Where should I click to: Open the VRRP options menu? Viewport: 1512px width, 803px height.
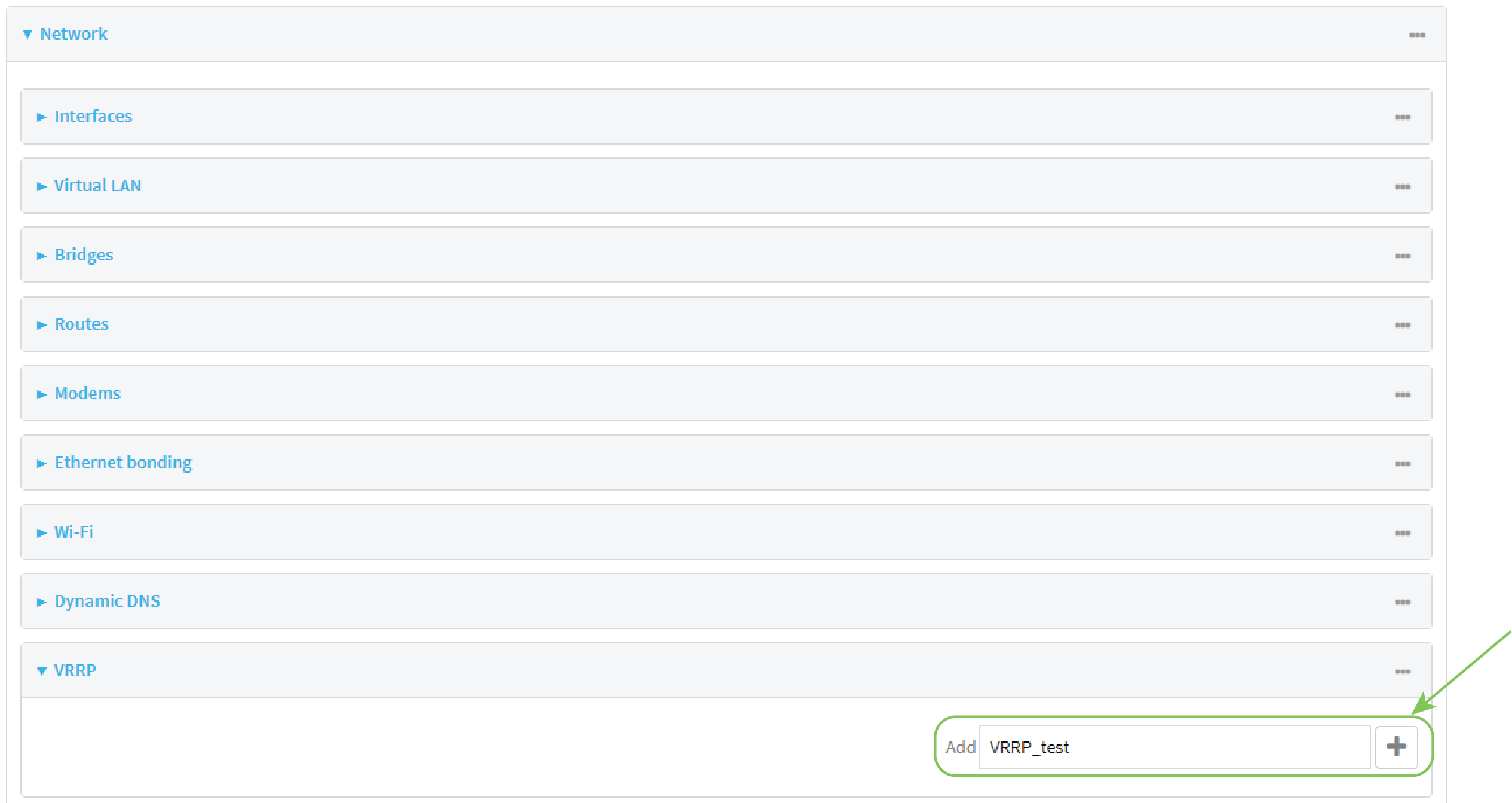coord(1403,671)
